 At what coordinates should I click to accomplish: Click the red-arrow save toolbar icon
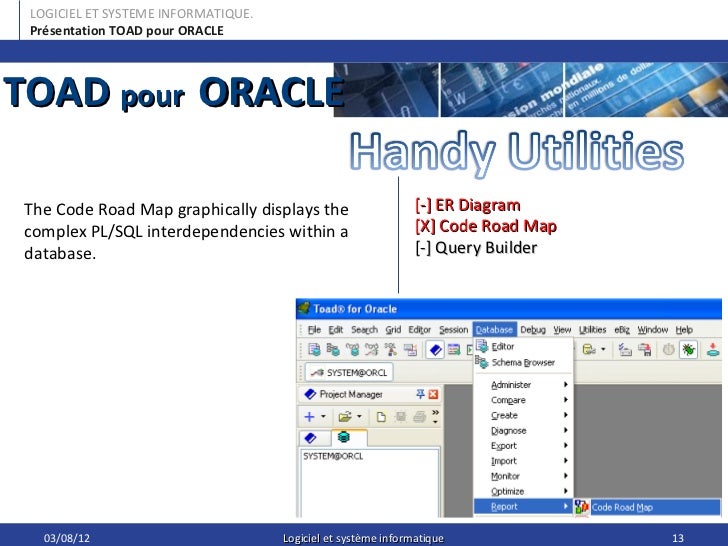coord(644,350)
